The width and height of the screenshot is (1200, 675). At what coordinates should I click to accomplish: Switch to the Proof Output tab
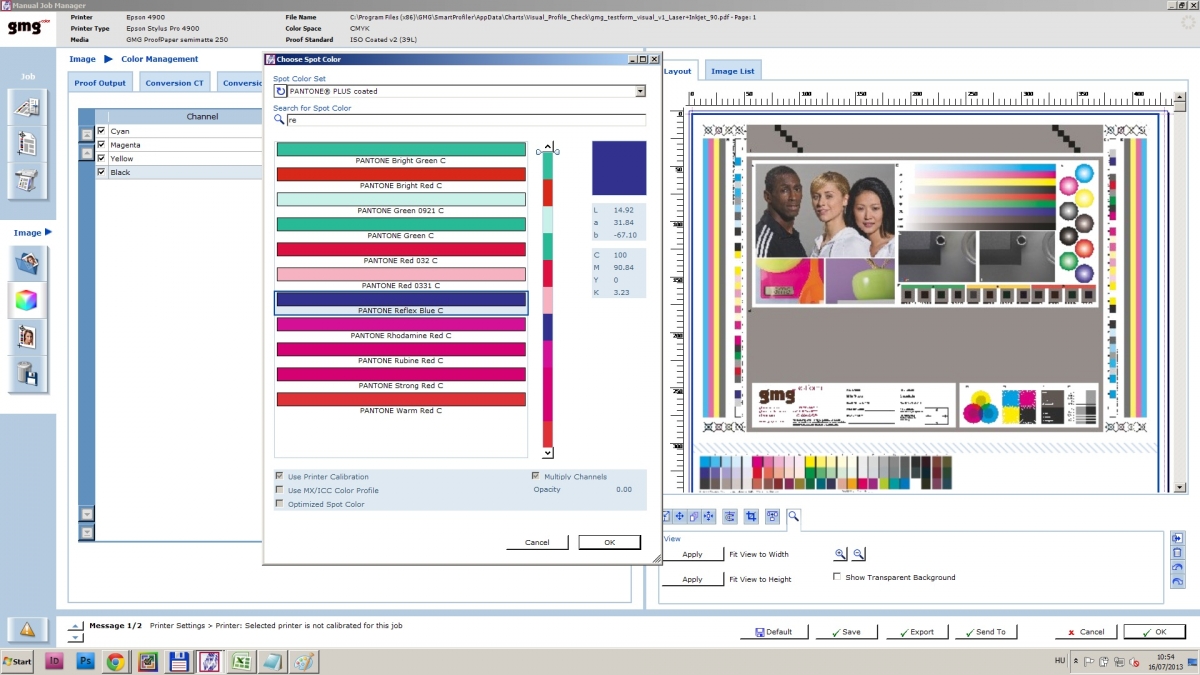[100, 83]
